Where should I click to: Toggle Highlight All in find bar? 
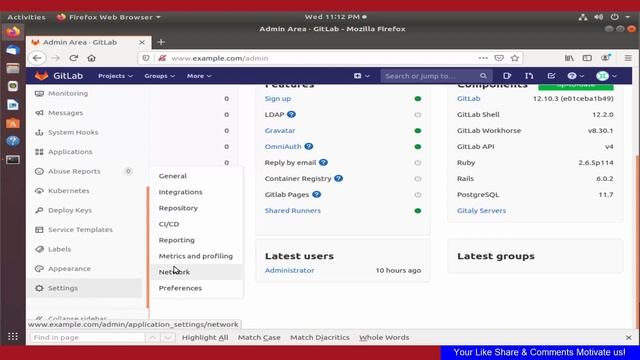[x=205, y=338]
